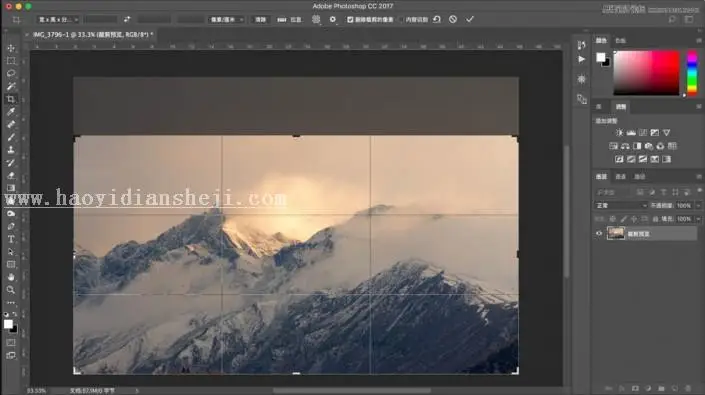This screenshot has height=395, width=705.
Task: Click the Brightness/Contrast sun adjustment icon
Action: 620,133
